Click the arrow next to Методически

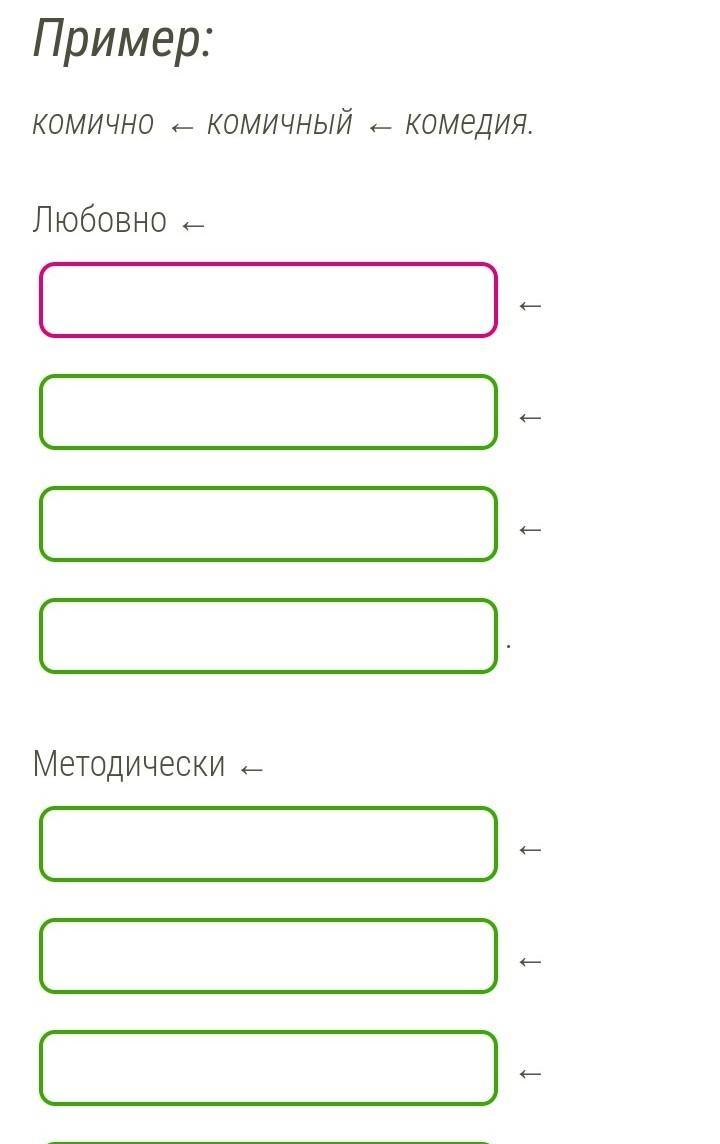tap(251, 770)
